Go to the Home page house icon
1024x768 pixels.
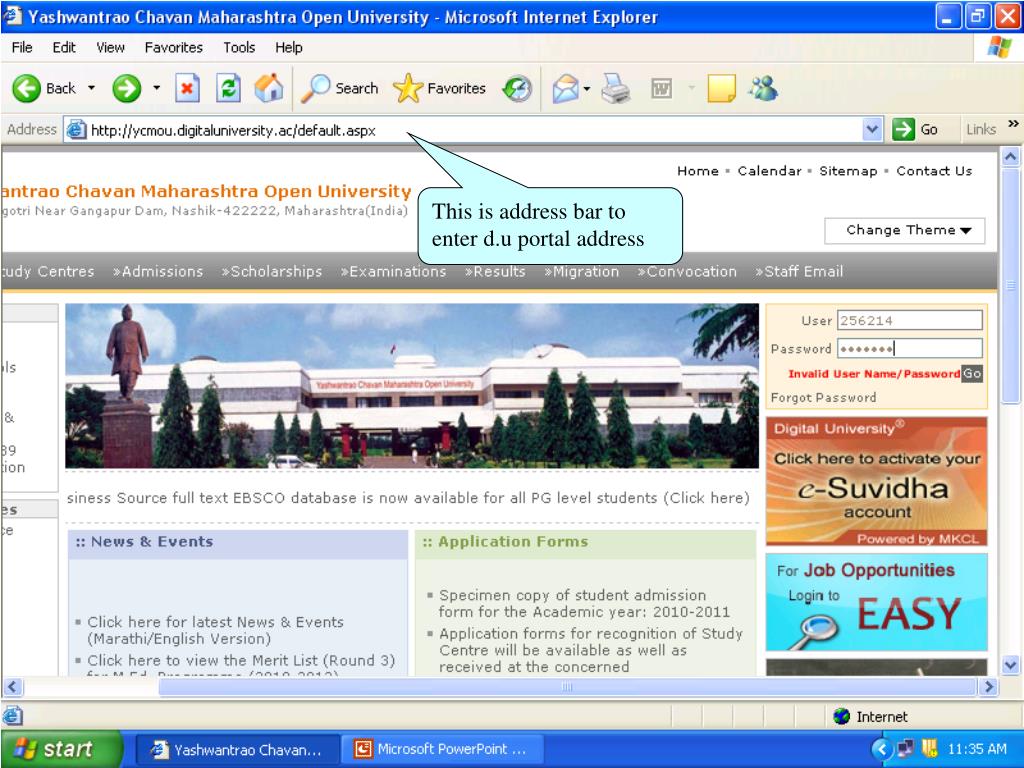(x=268, y=88)
